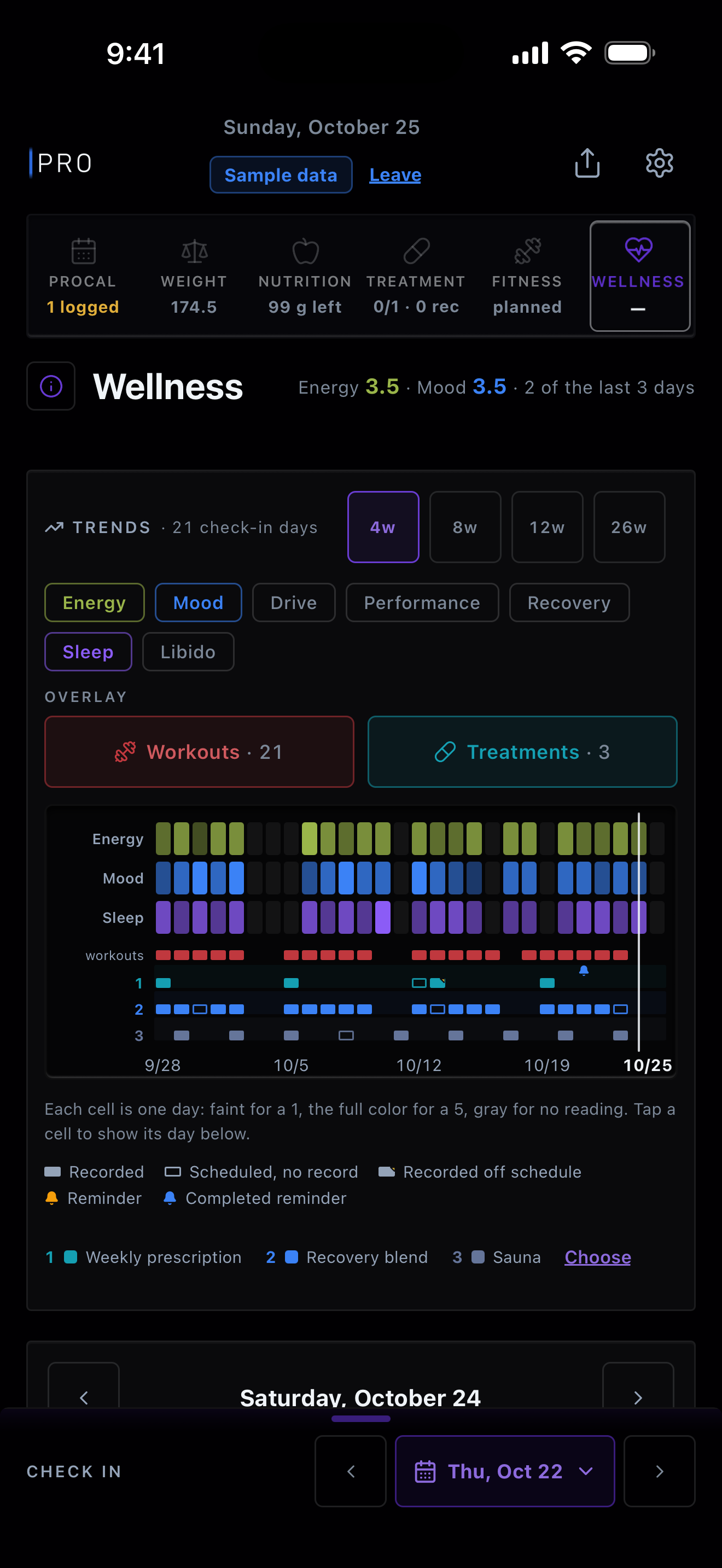Step check-in date forward
Screen dimensions: 722x1568
(x=659, y=1471)
